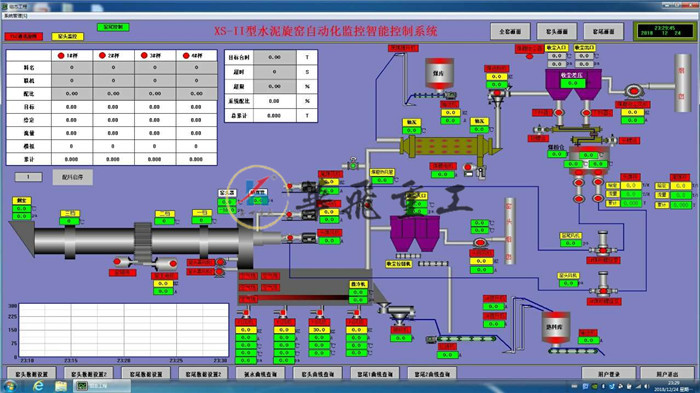Click the fan beside the 烟囱 chimney
This screenshot has width=700, height=393.
point(632,91)
